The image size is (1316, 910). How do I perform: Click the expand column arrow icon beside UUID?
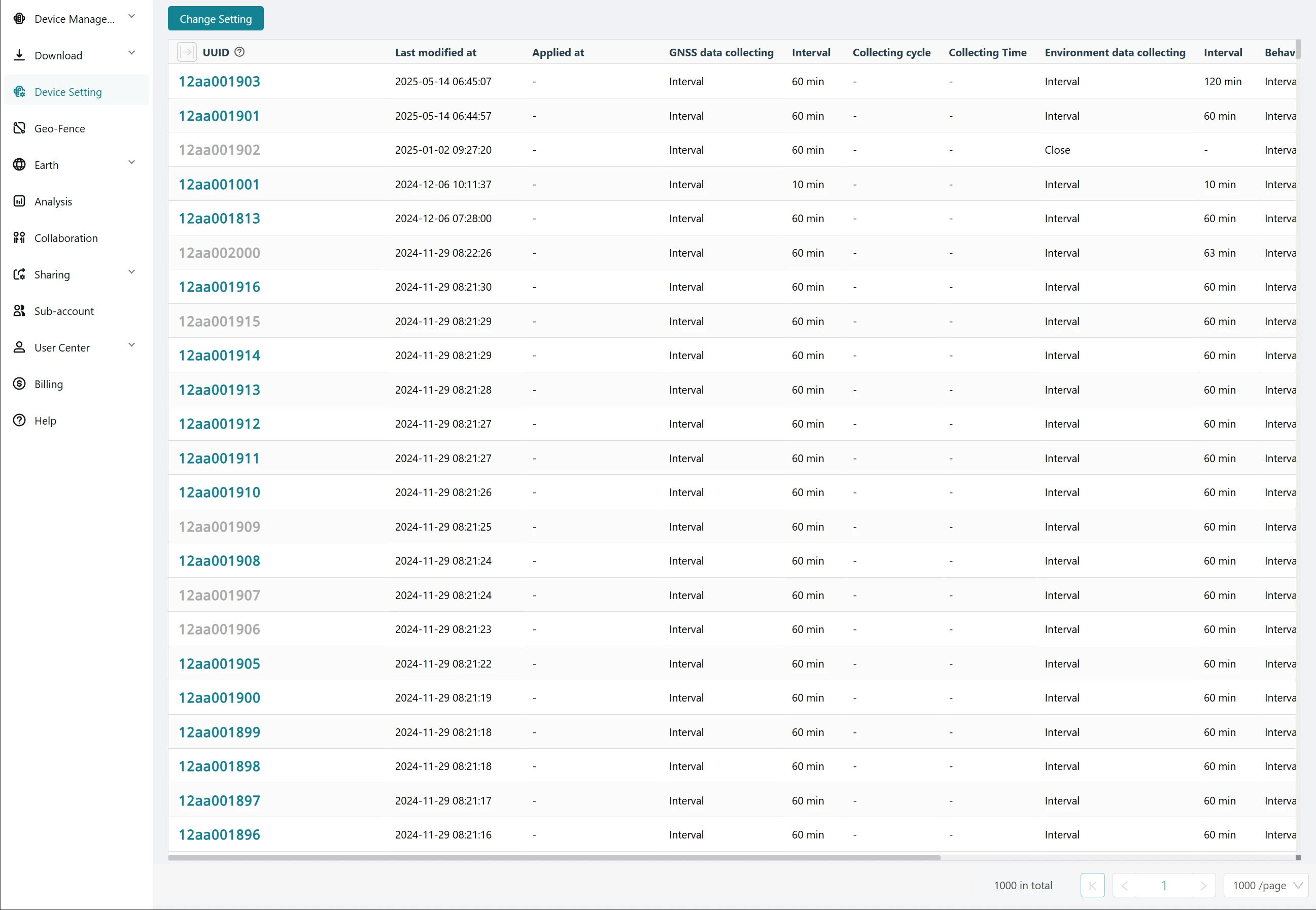[187, 52]
